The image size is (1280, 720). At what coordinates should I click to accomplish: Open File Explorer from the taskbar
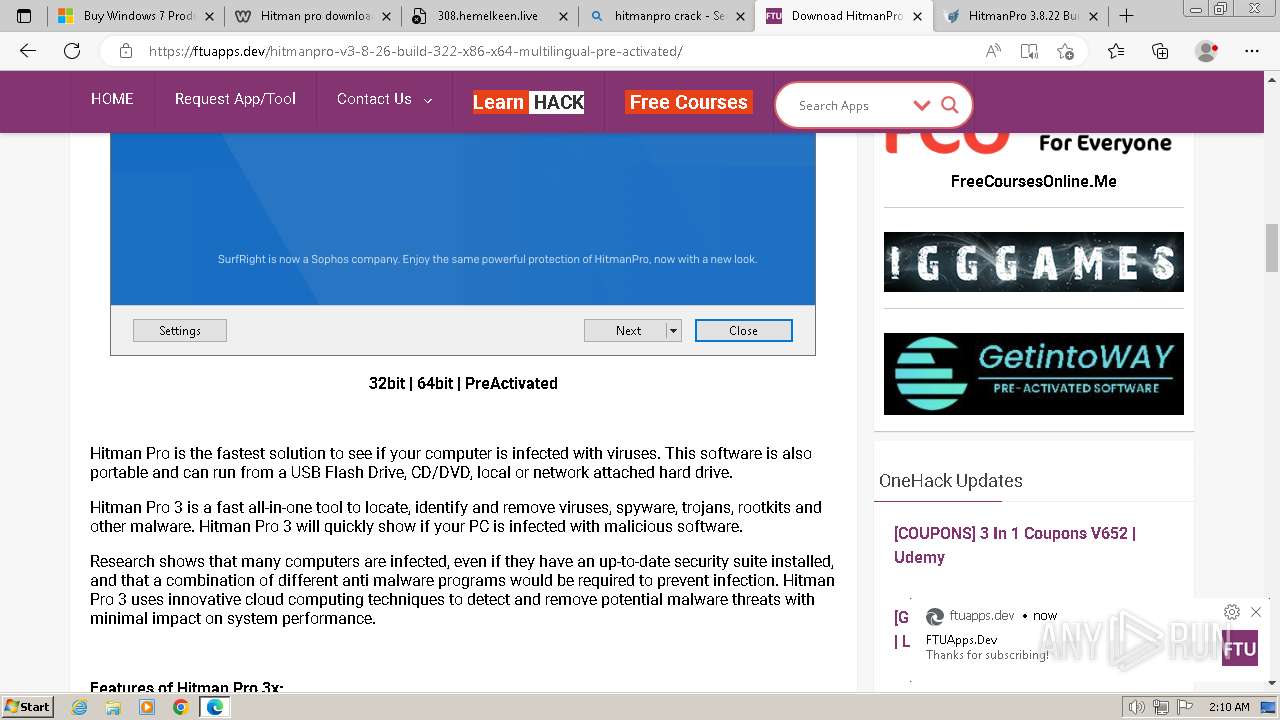113,707
